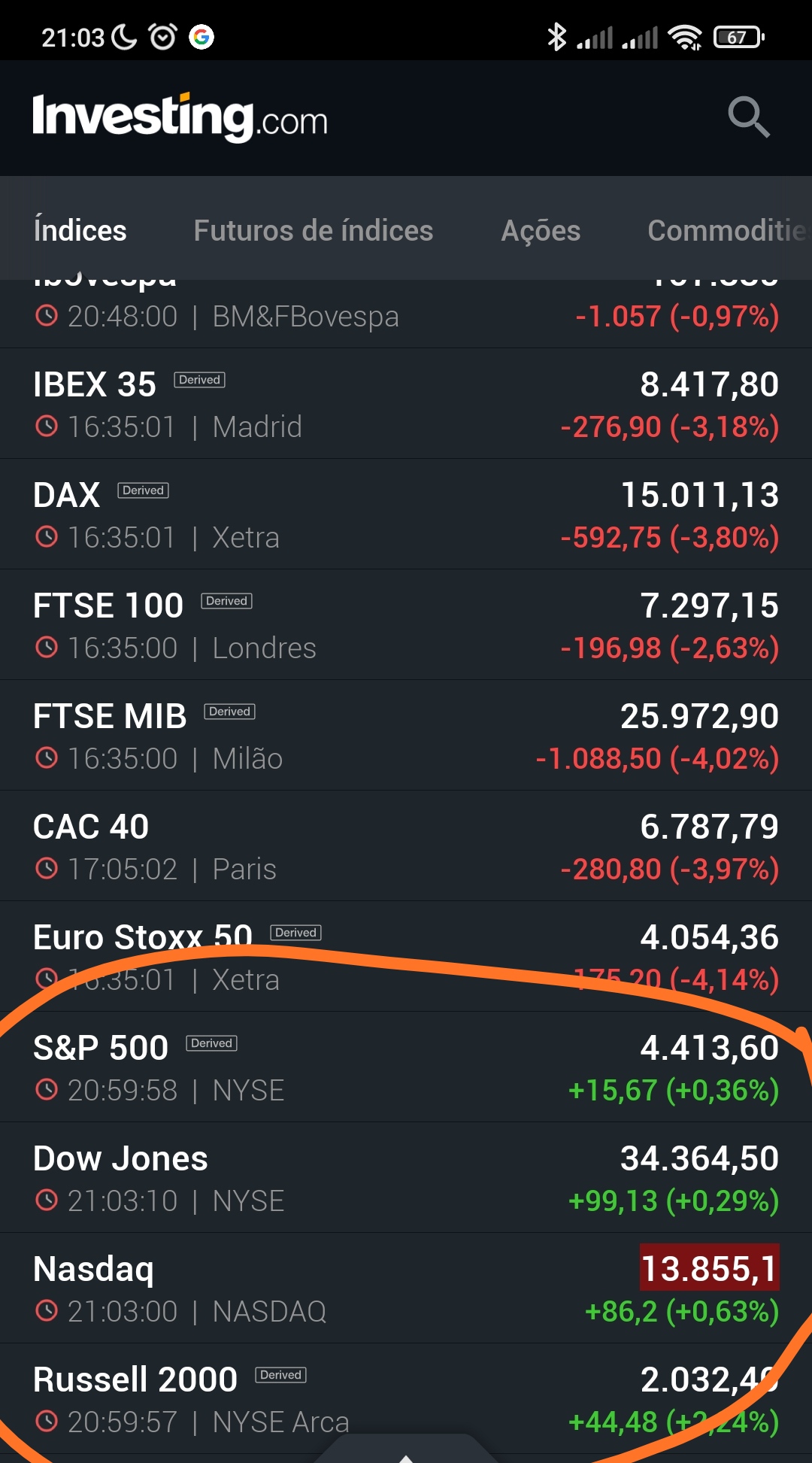
Task: Tap the clock icon in the Dow Jones row
Action: click(47, 1200)
